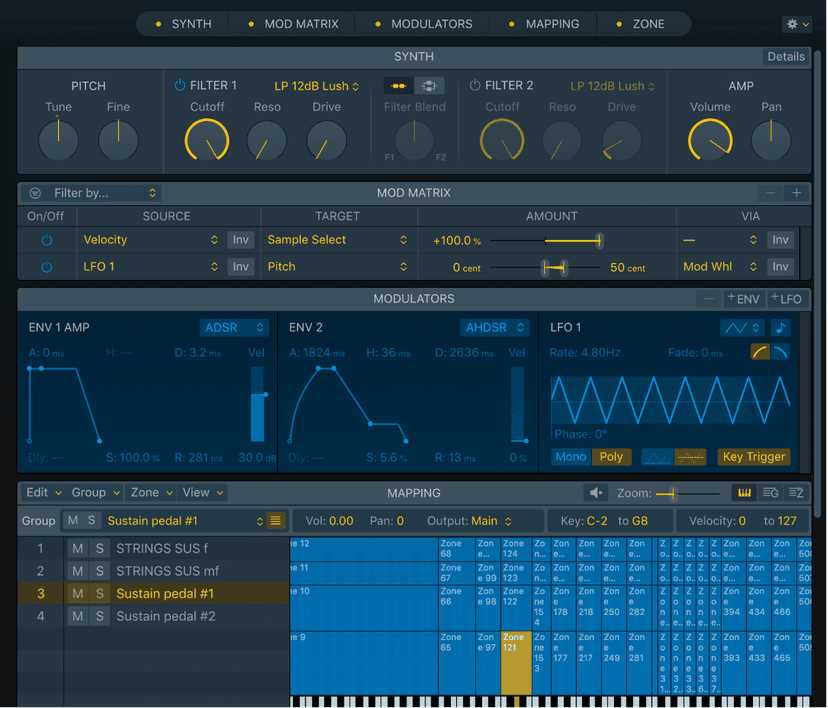Click the Filter by icon in Mod Matrix

click(x=35, y=193)
